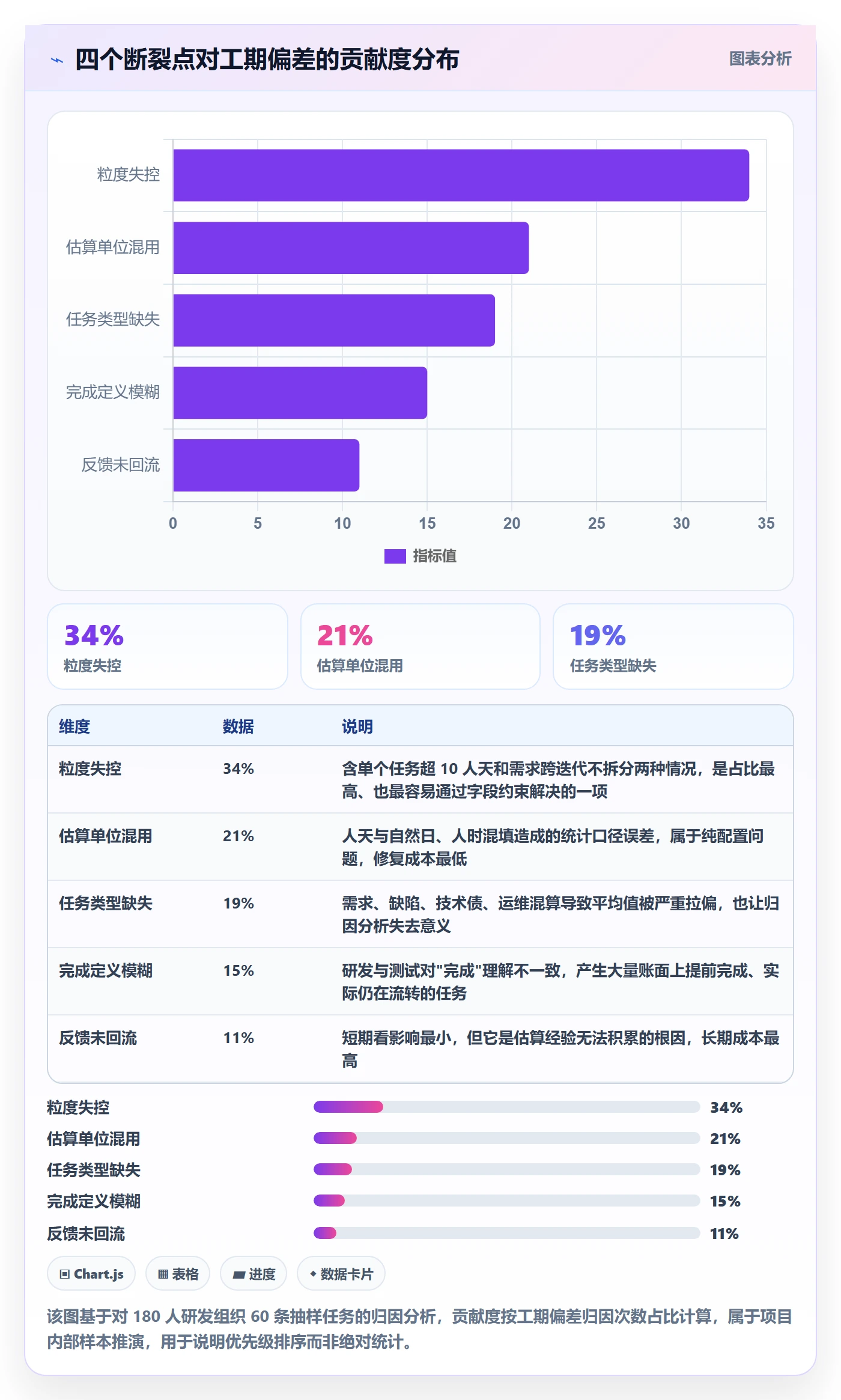
Task: Select the 21% 估算单位混用 data card
Action: pyautogui.click(x=421, y=646)
